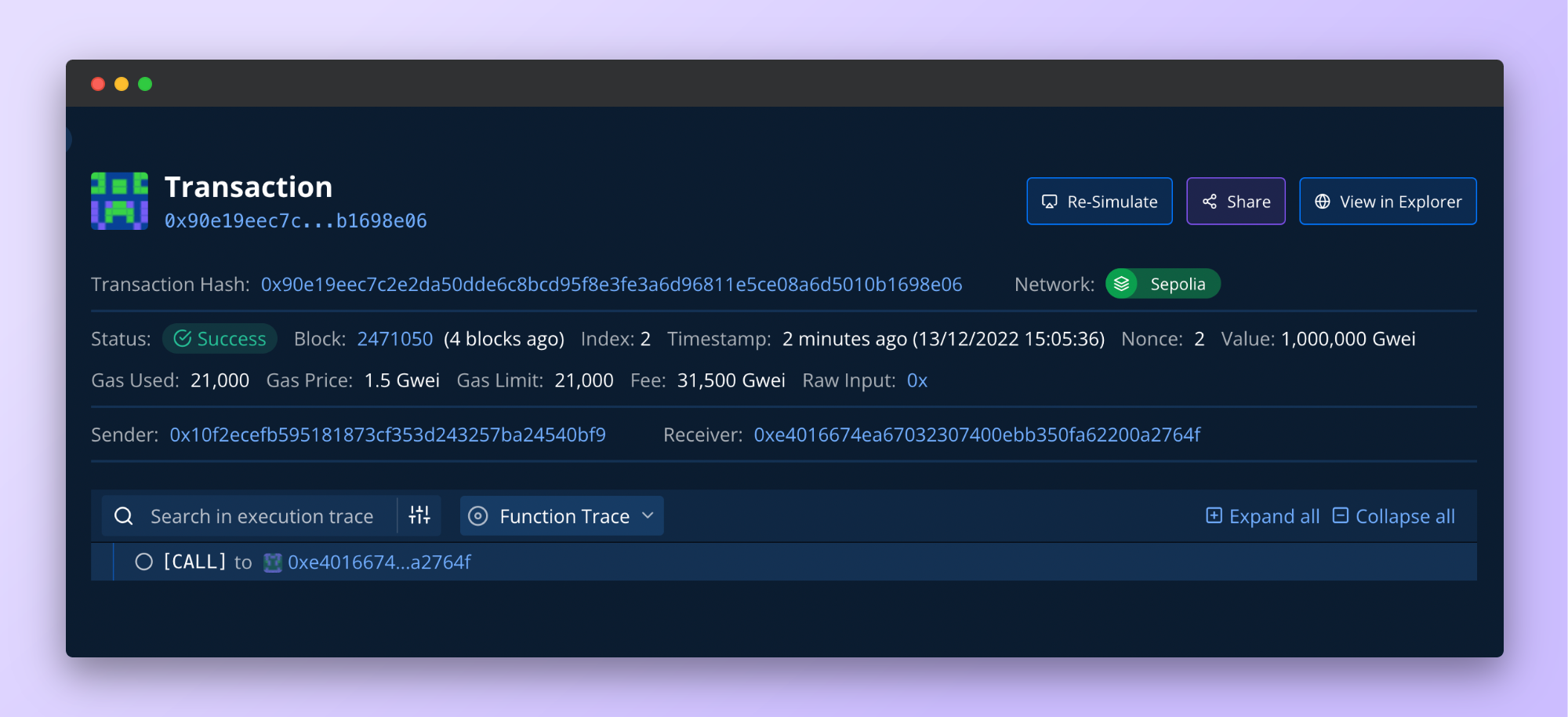Open the 0xe4016674...a2764f call address
1568x717 pixels.
[379, 562]
